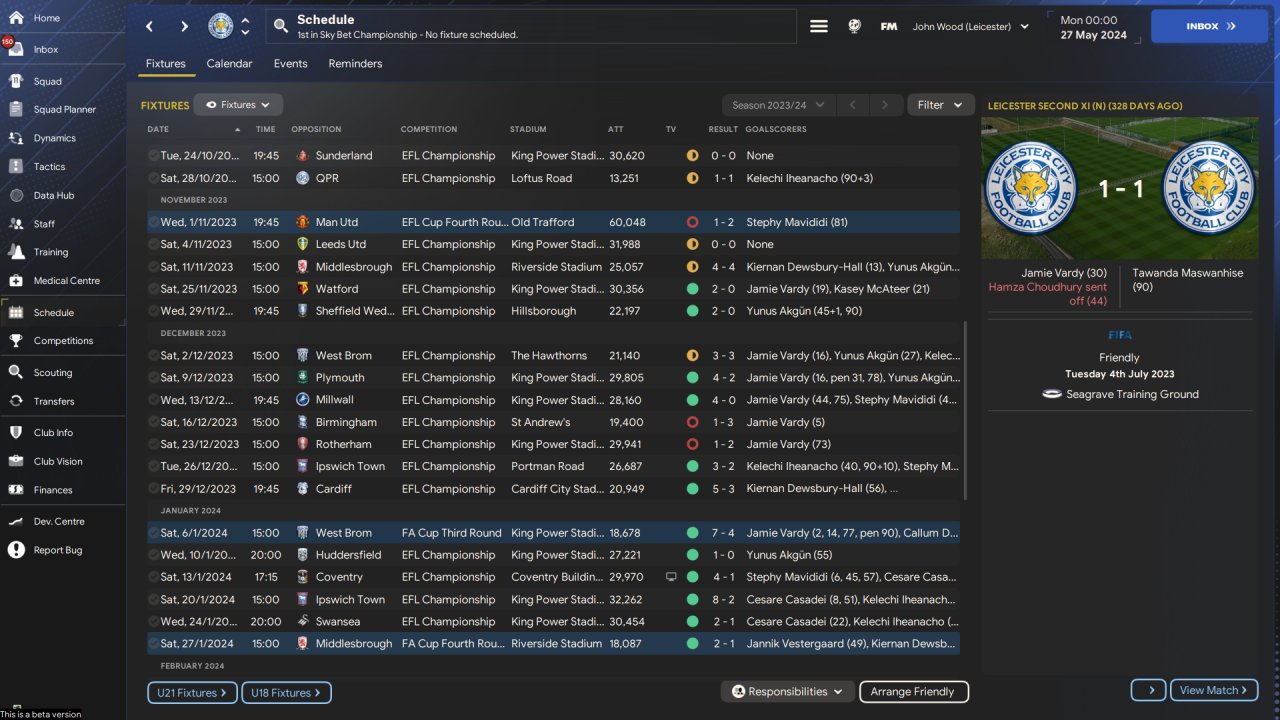Switch to the Reminders tab
This screenshot has height=720, width=1280.
(x=356, y=64)
